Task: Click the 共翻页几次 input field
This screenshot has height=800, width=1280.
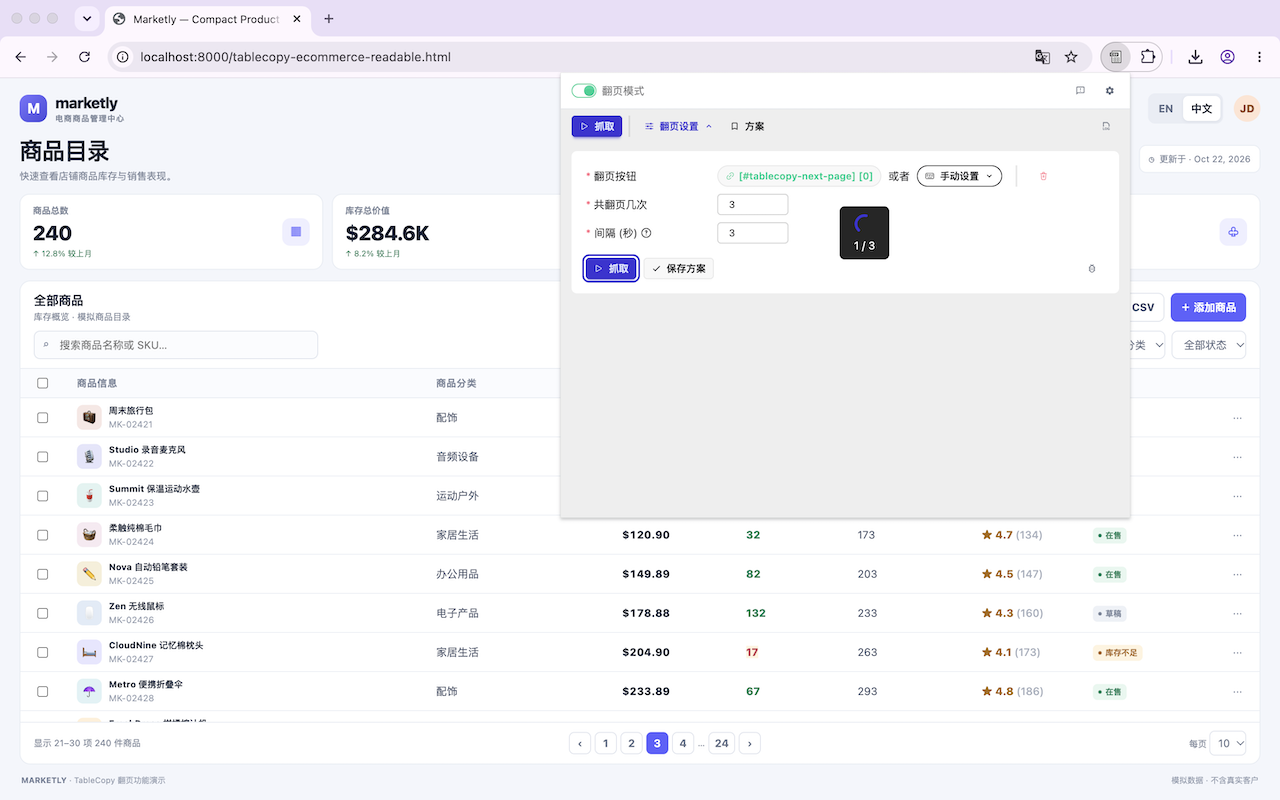Action: pyautogui.click(x=753, y=204)
